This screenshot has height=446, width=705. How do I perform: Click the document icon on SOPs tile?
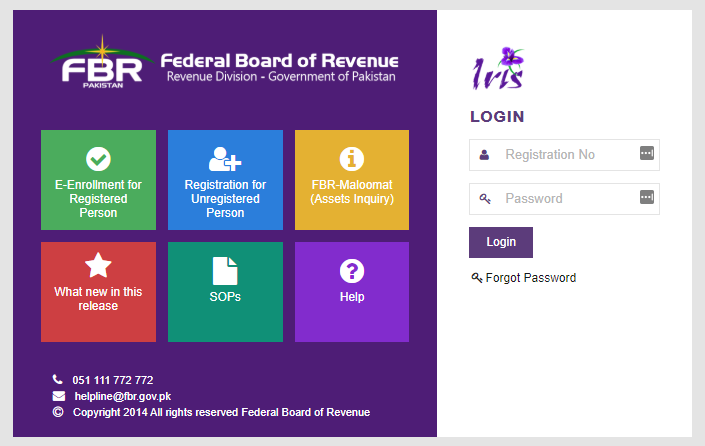pos(225,270)
